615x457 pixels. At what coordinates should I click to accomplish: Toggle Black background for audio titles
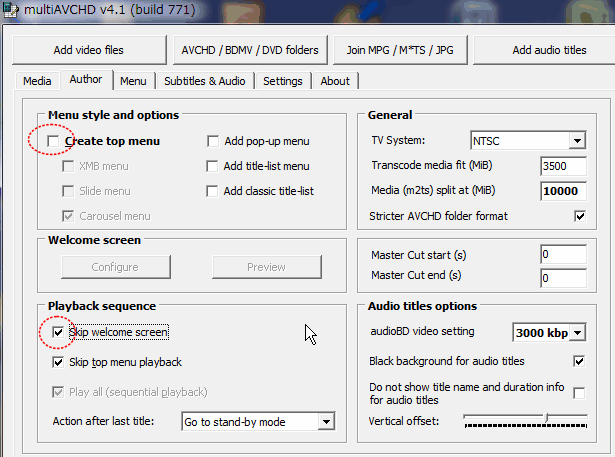click(x=579, y=360)
